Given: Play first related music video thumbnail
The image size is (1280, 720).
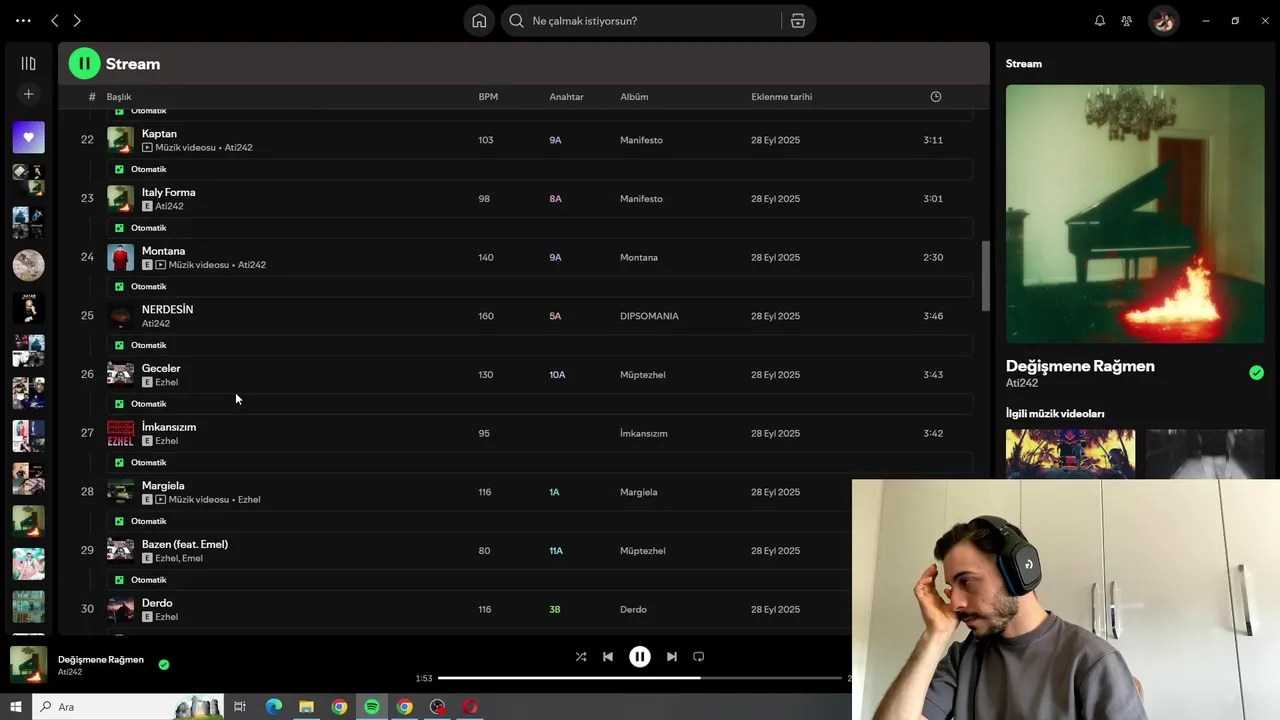Looking at the screenshot, I should pyautogui.click(x=1070, y=454).
